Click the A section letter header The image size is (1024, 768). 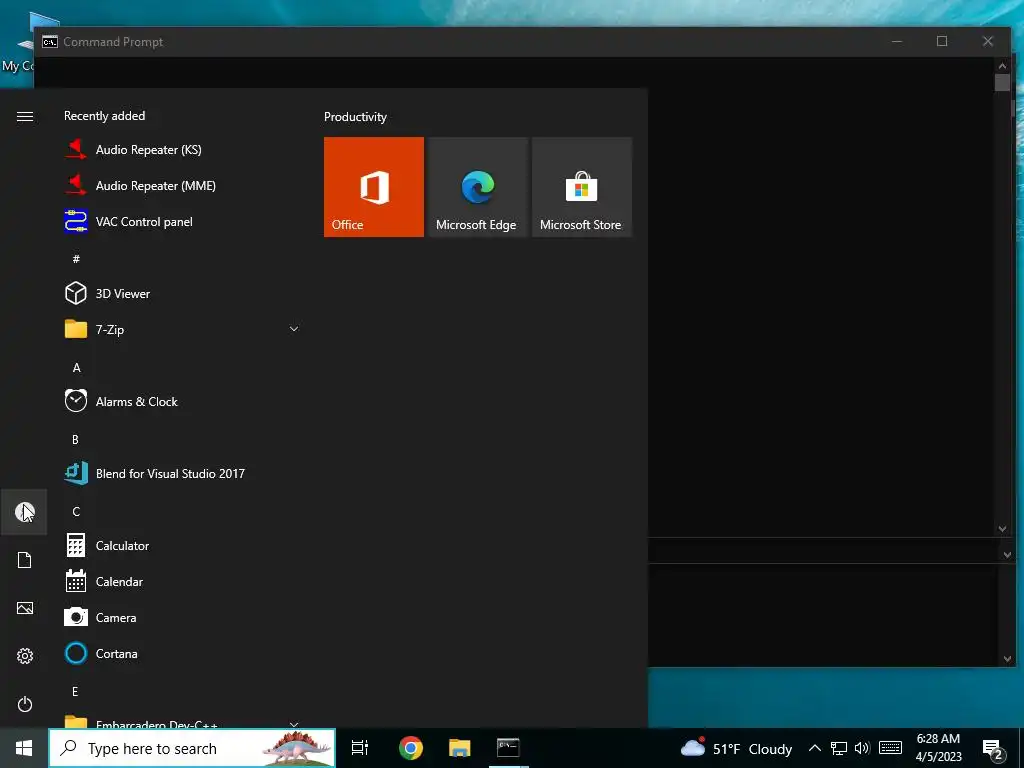(x=76, y=368)
